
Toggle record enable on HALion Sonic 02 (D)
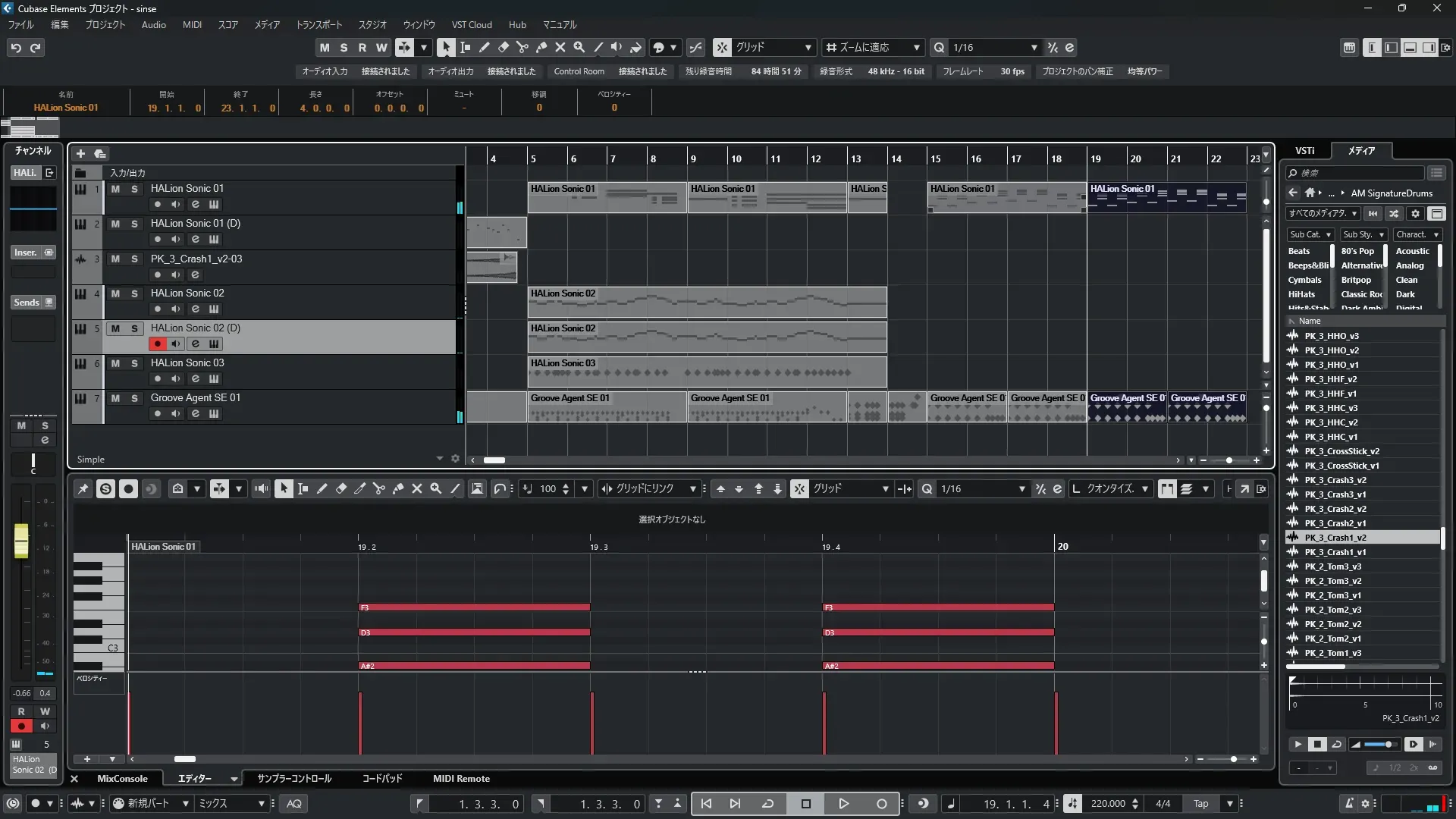pos(157,344)
